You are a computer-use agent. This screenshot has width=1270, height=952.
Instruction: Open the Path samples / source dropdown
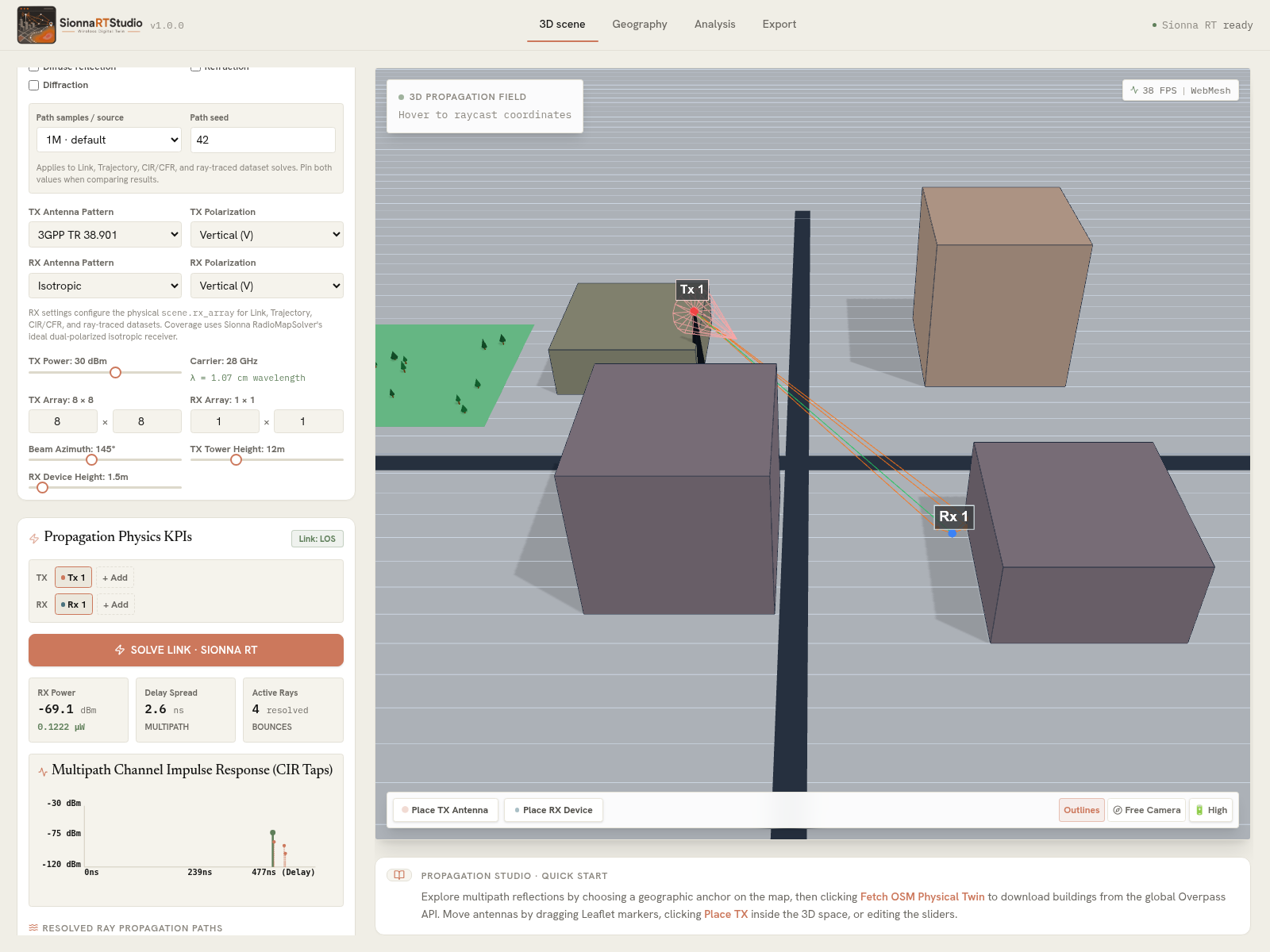tap(110, 140)
